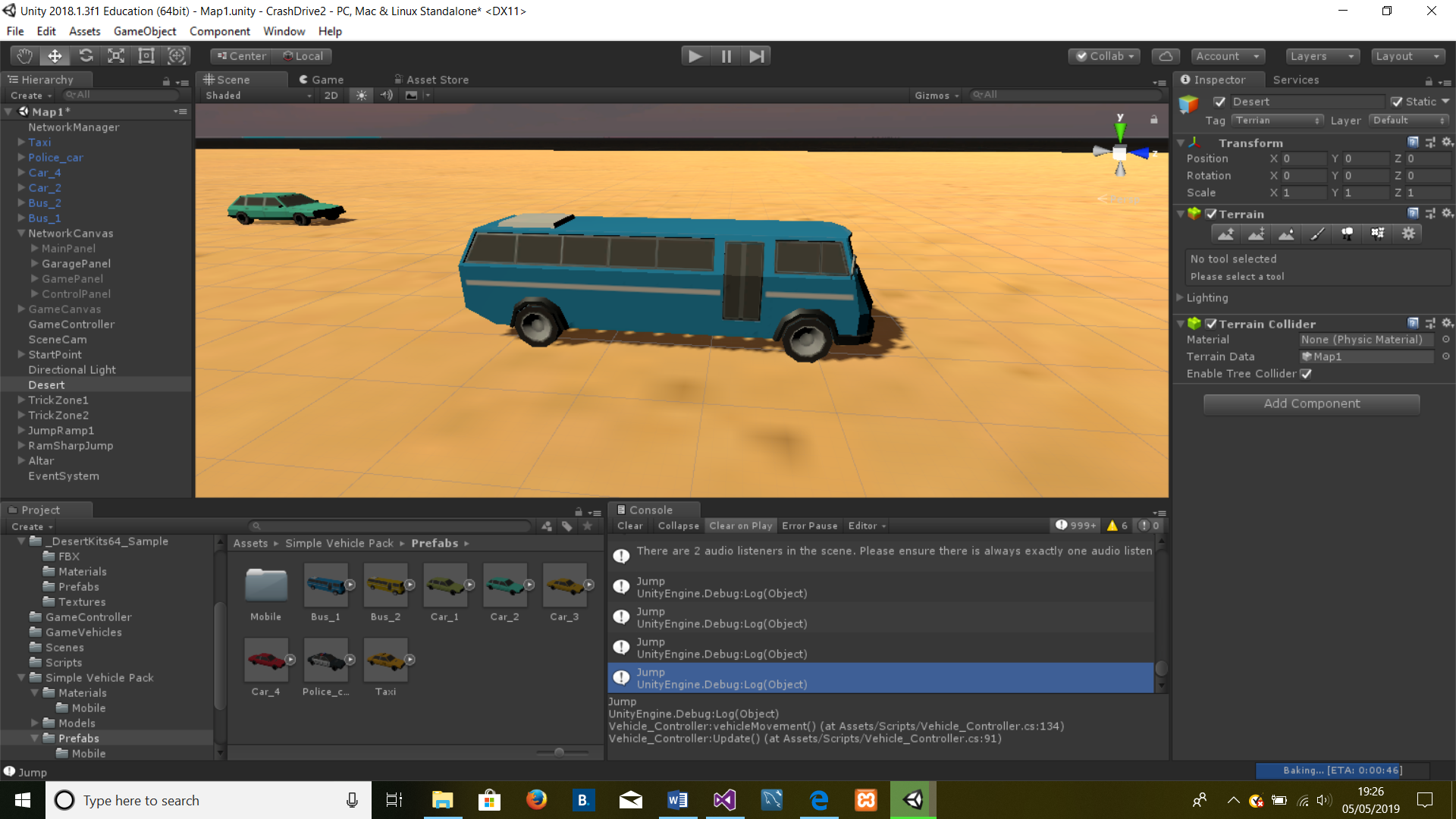Collapse NetworkCanvas in Hierarchy
The image size is (1456, 819).
[x=21, y=234]
